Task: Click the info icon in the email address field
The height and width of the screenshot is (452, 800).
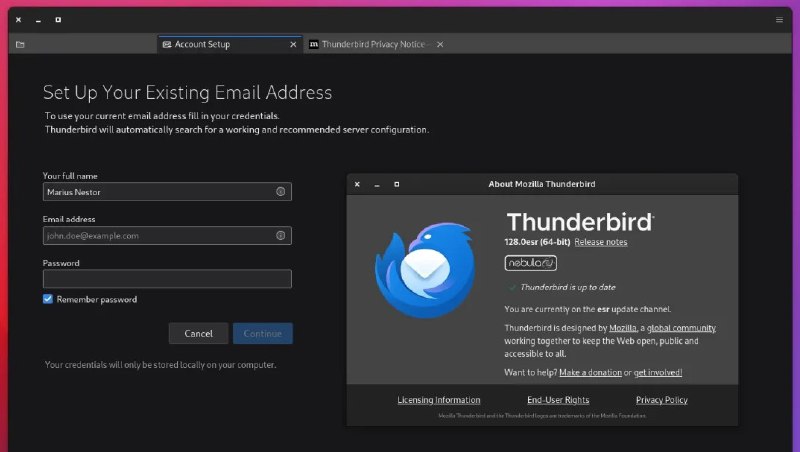Action: [281, 235]
